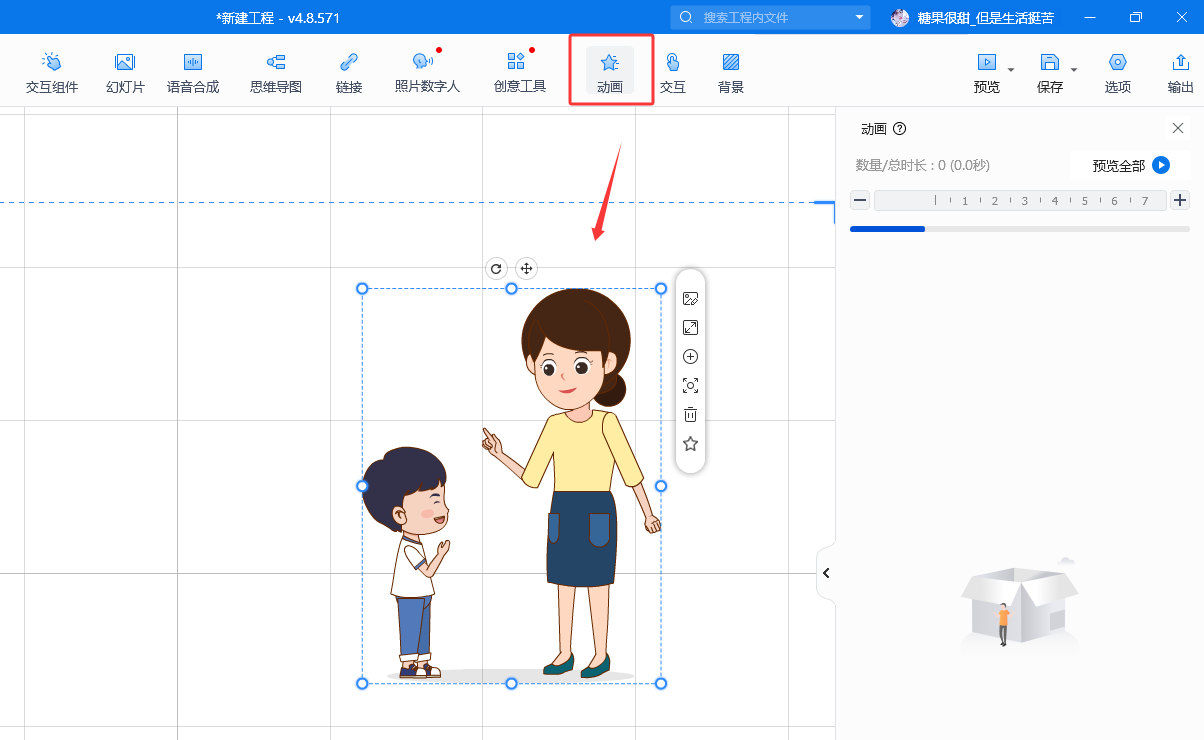Open 照片数字人 photo digital human
1204x740 pixels.
point(426,73)
